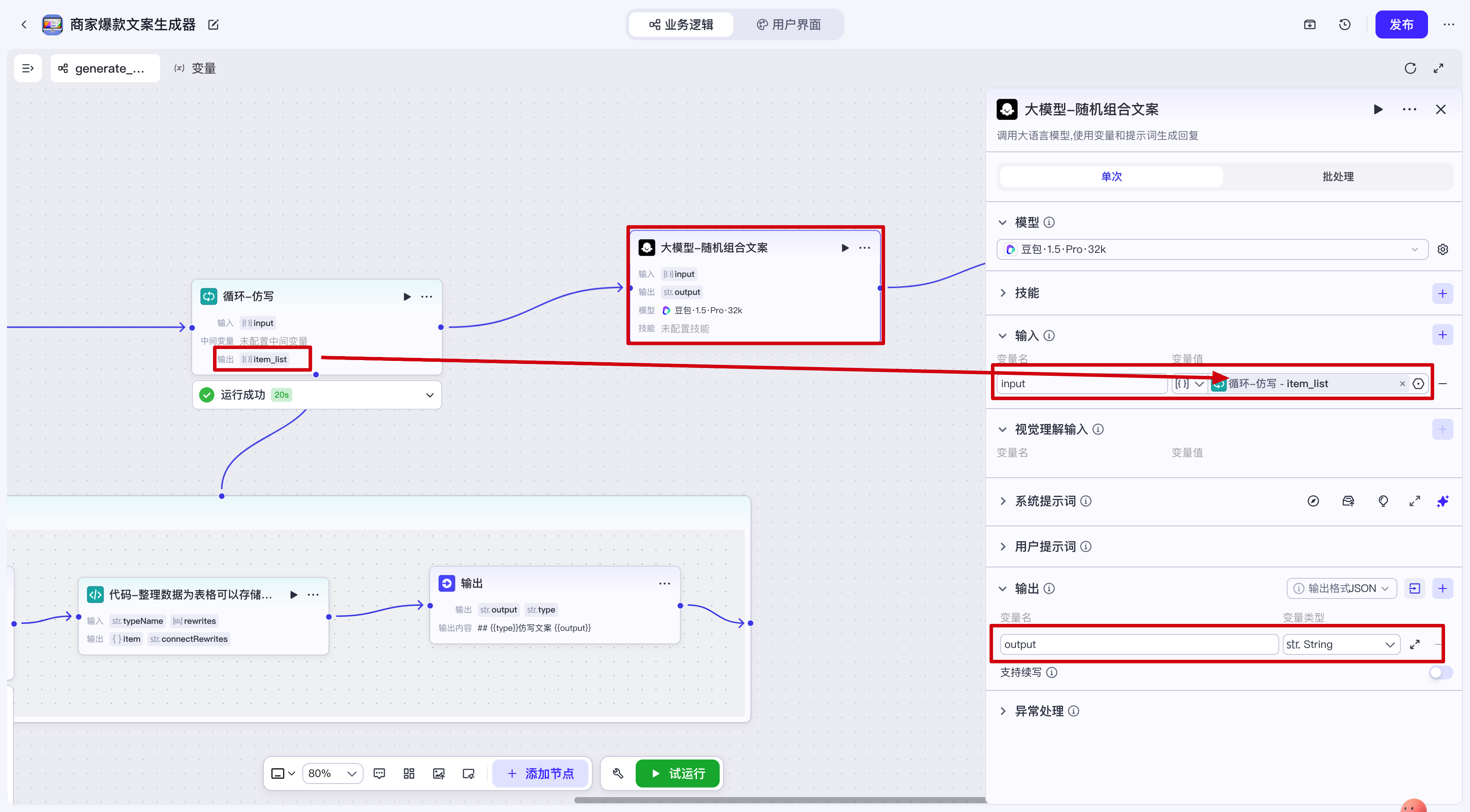Click the AI optimize prompt sparkle icon
This screenshot has height=812, width=1470.
click(x=1442, y=501)
